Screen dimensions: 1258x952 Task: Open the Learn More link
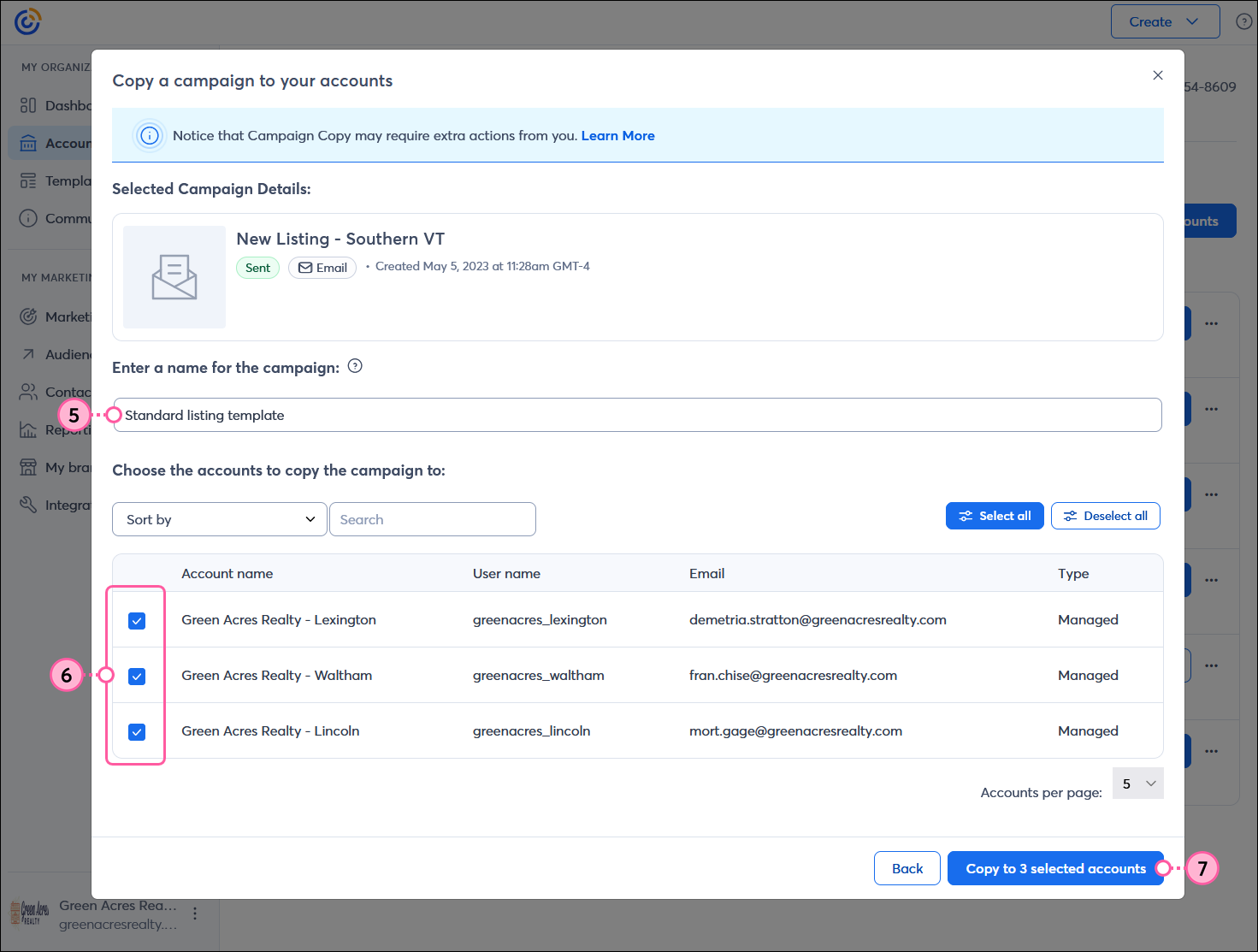pos(618,135)
